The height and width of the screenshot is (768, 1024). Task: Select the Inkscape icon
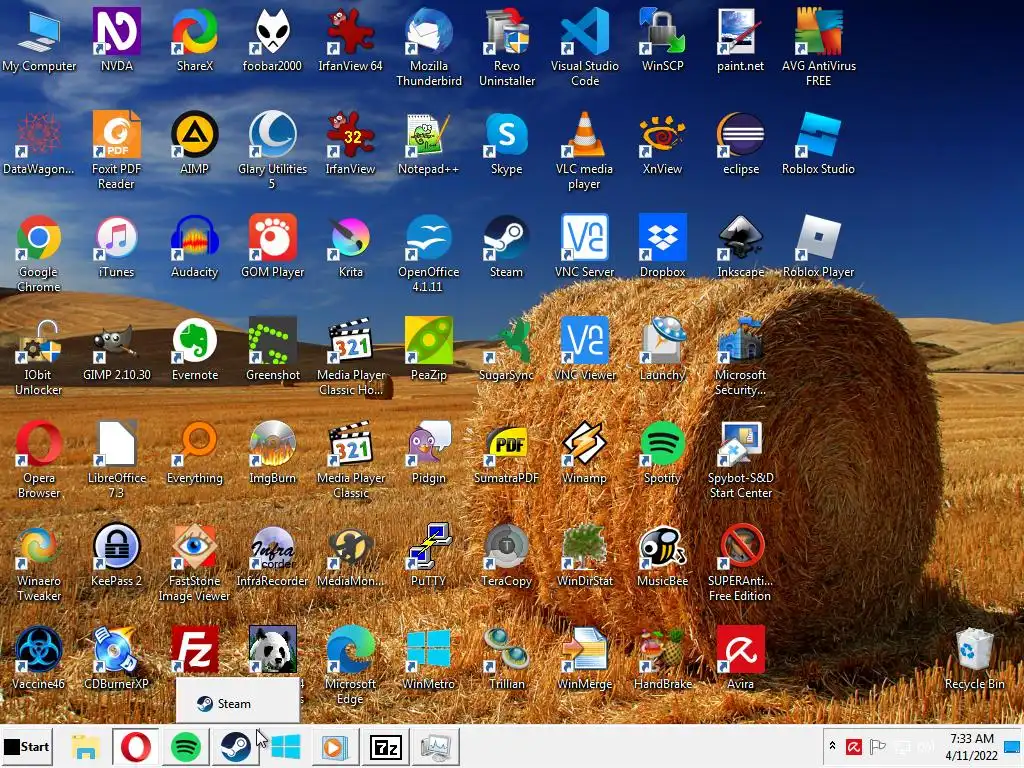point(741,246)
